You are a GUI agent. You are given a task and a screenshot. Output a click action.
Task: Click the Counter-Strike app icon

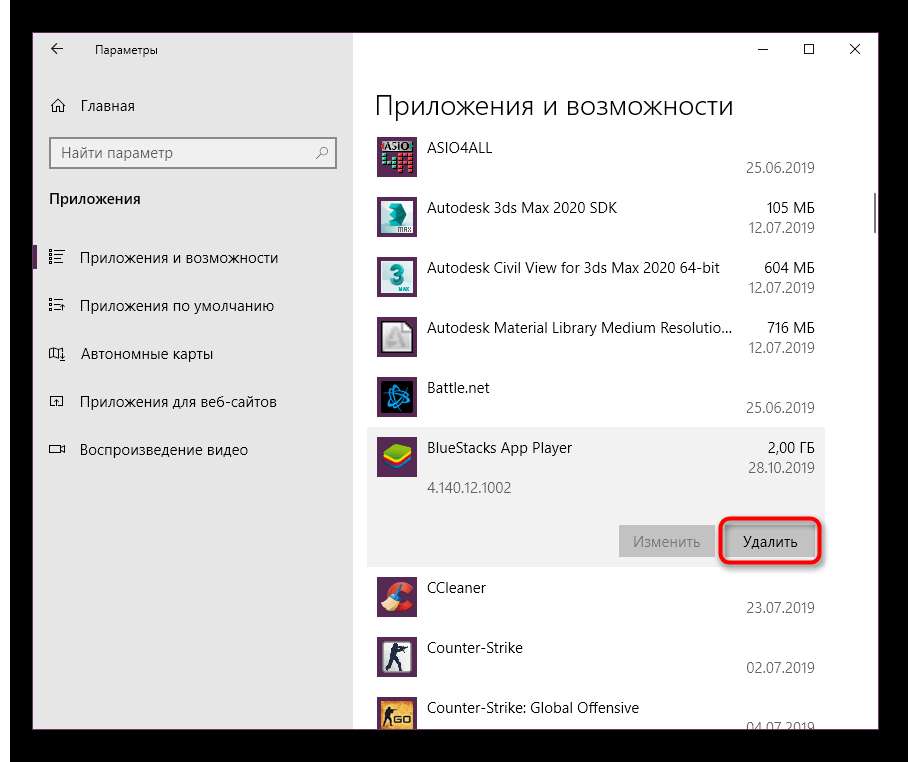tap(396, 657)
